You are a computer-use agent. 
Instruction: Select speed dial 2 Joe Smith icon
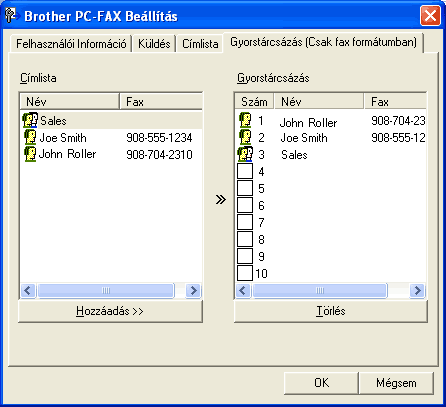click(245, 137)
